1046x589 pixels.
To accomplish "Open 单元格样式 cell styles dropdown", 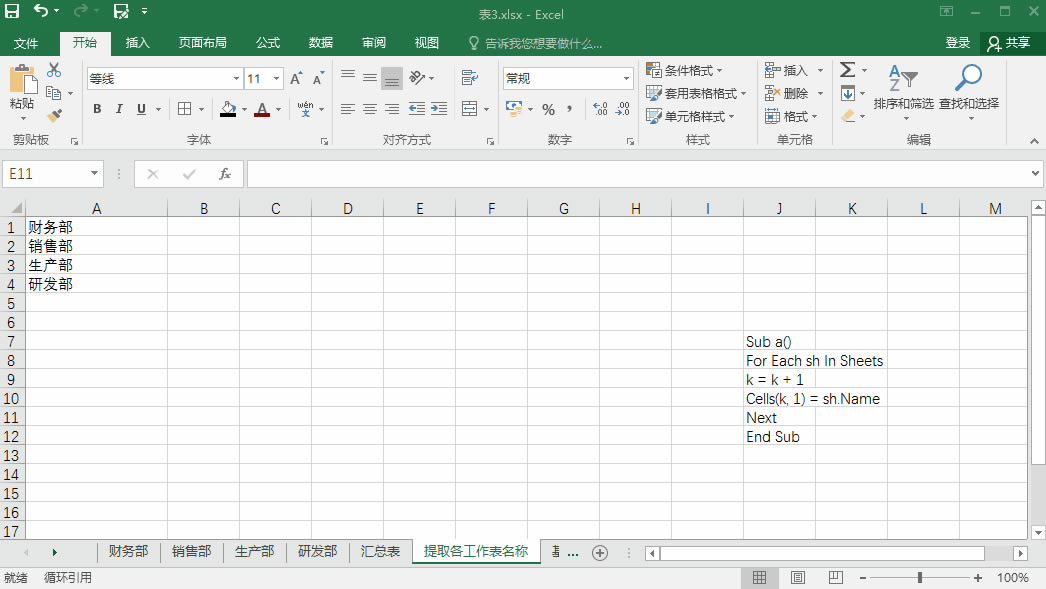I will 690,116.
